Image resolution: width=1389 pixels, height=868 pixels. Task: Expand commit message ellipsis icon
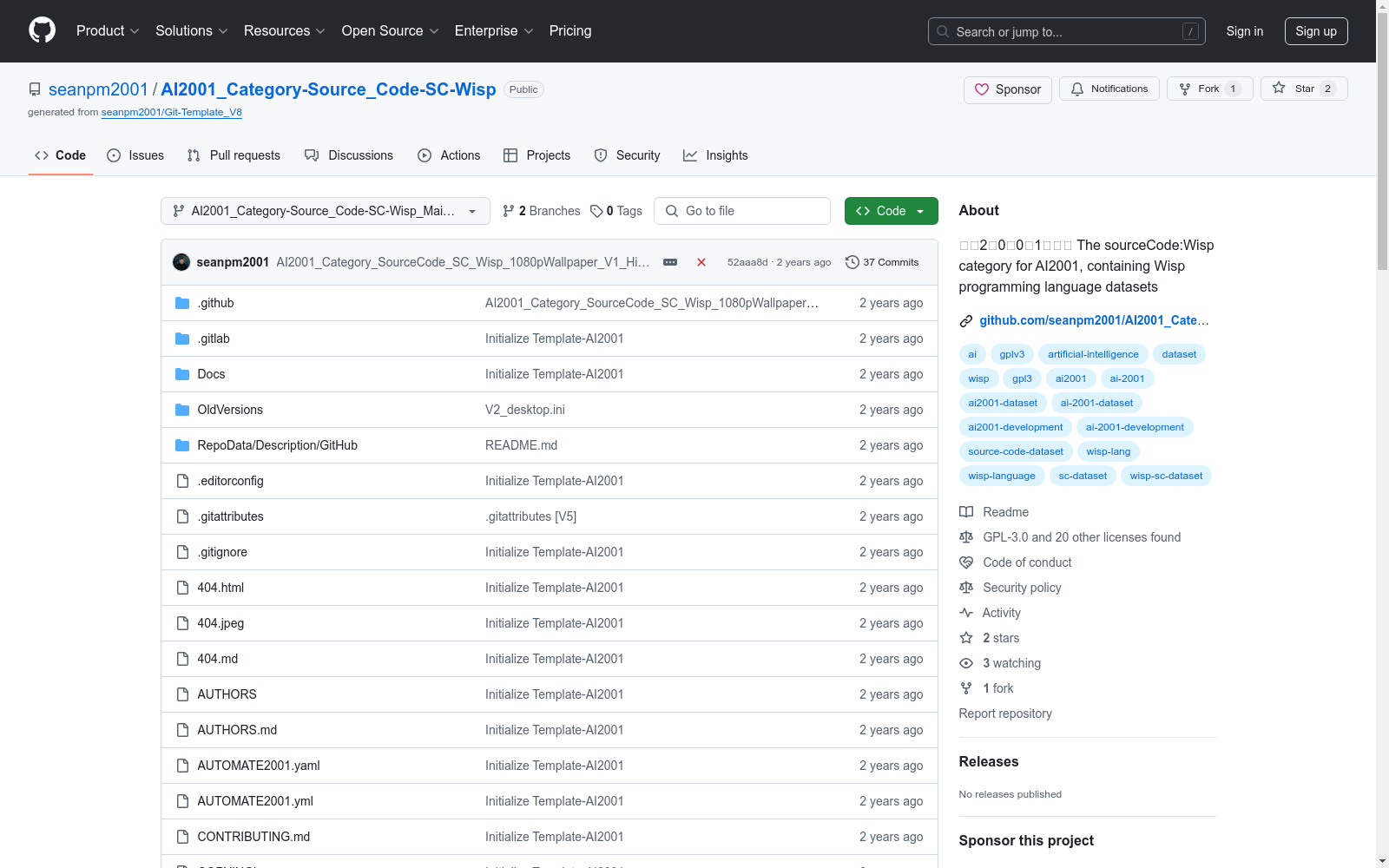click(x=670, y=262)
